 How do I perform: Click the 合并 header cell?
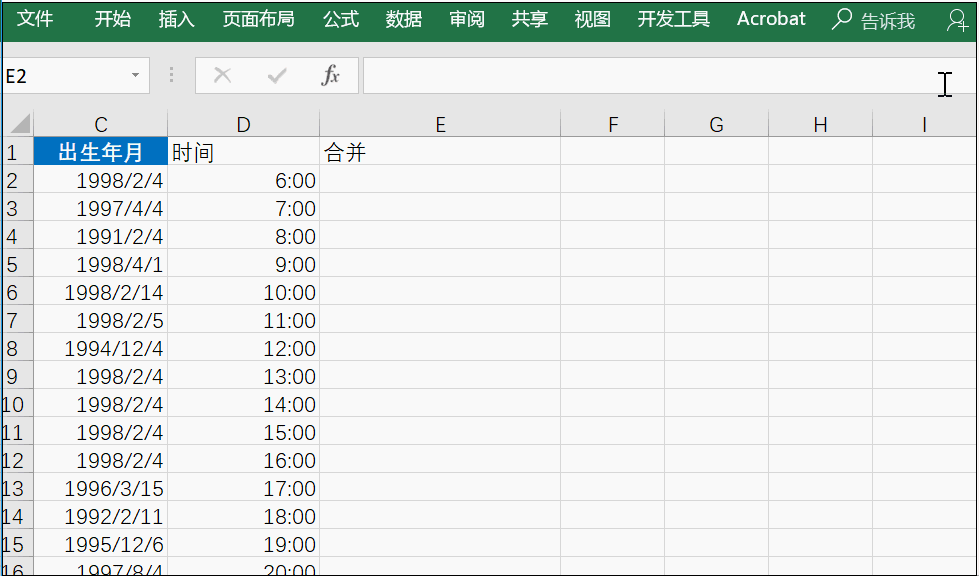(440, 152)
